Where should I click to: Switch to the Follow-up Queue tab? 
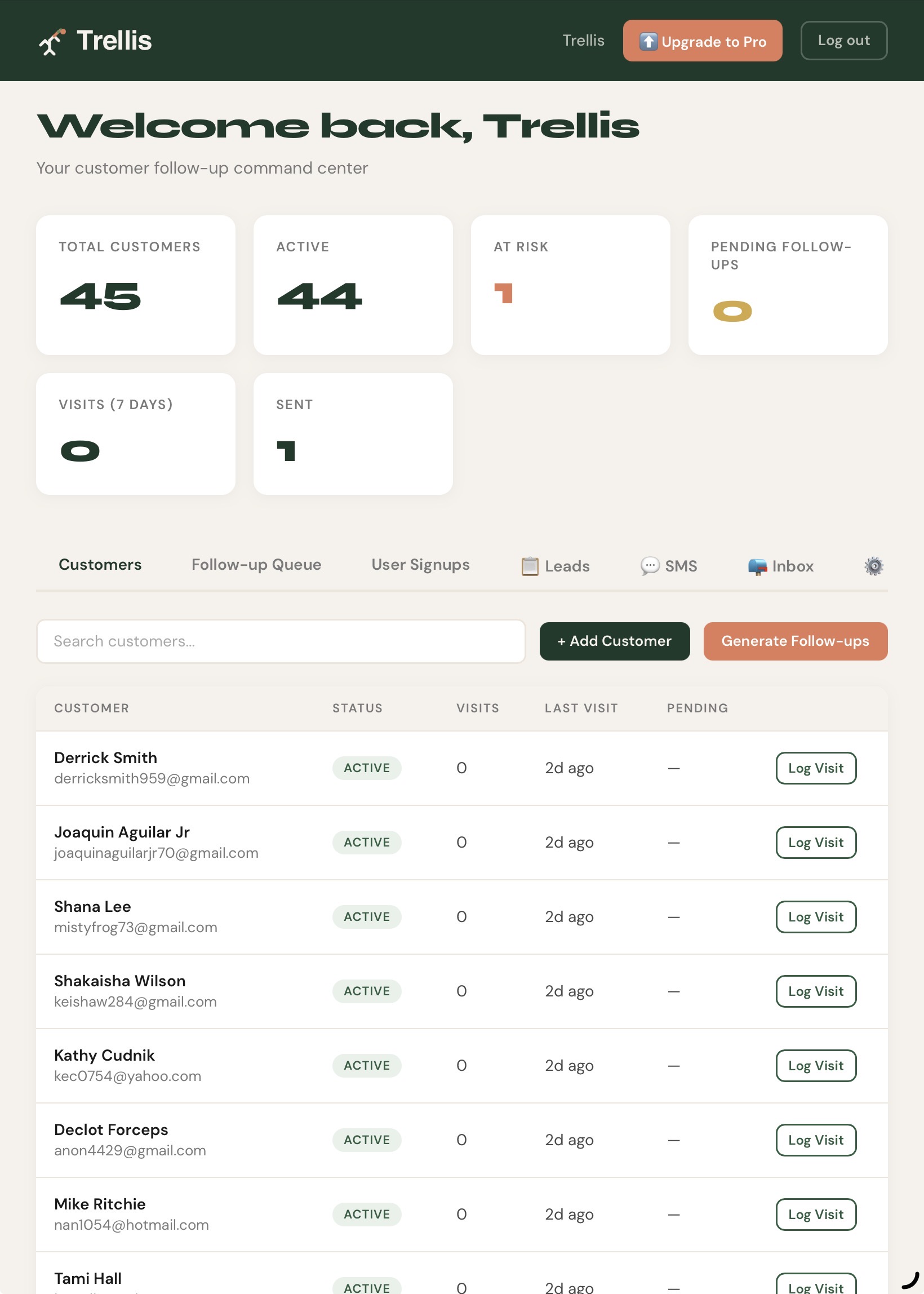tap(256, 565)
